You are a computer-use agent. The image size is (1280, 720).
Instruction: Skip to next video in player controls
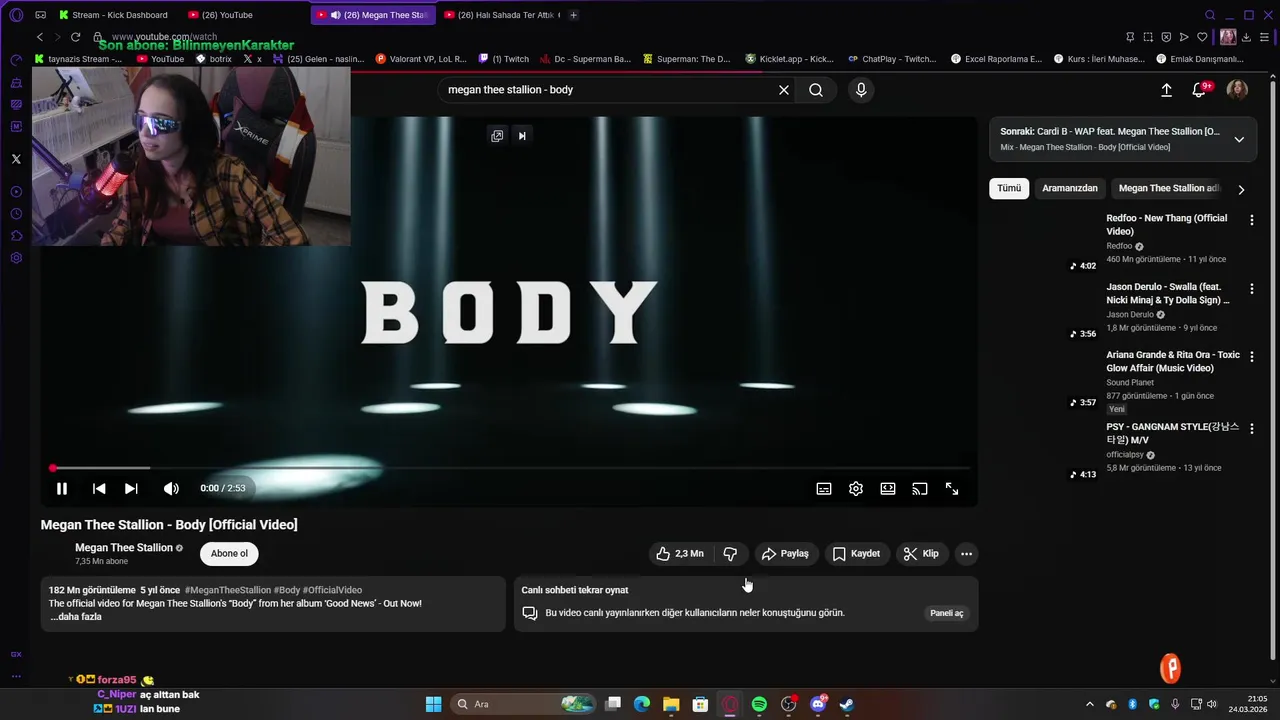tap(131, 488)
